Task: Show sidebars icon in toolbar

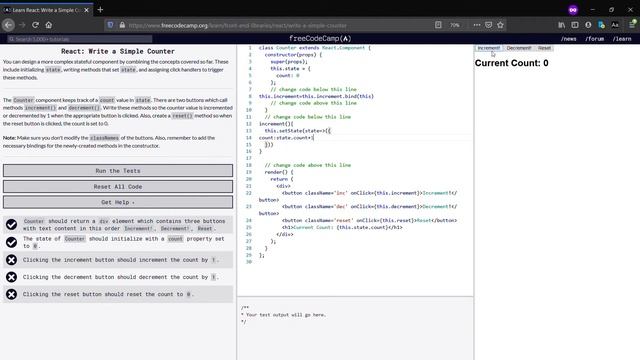Action: 575,25
